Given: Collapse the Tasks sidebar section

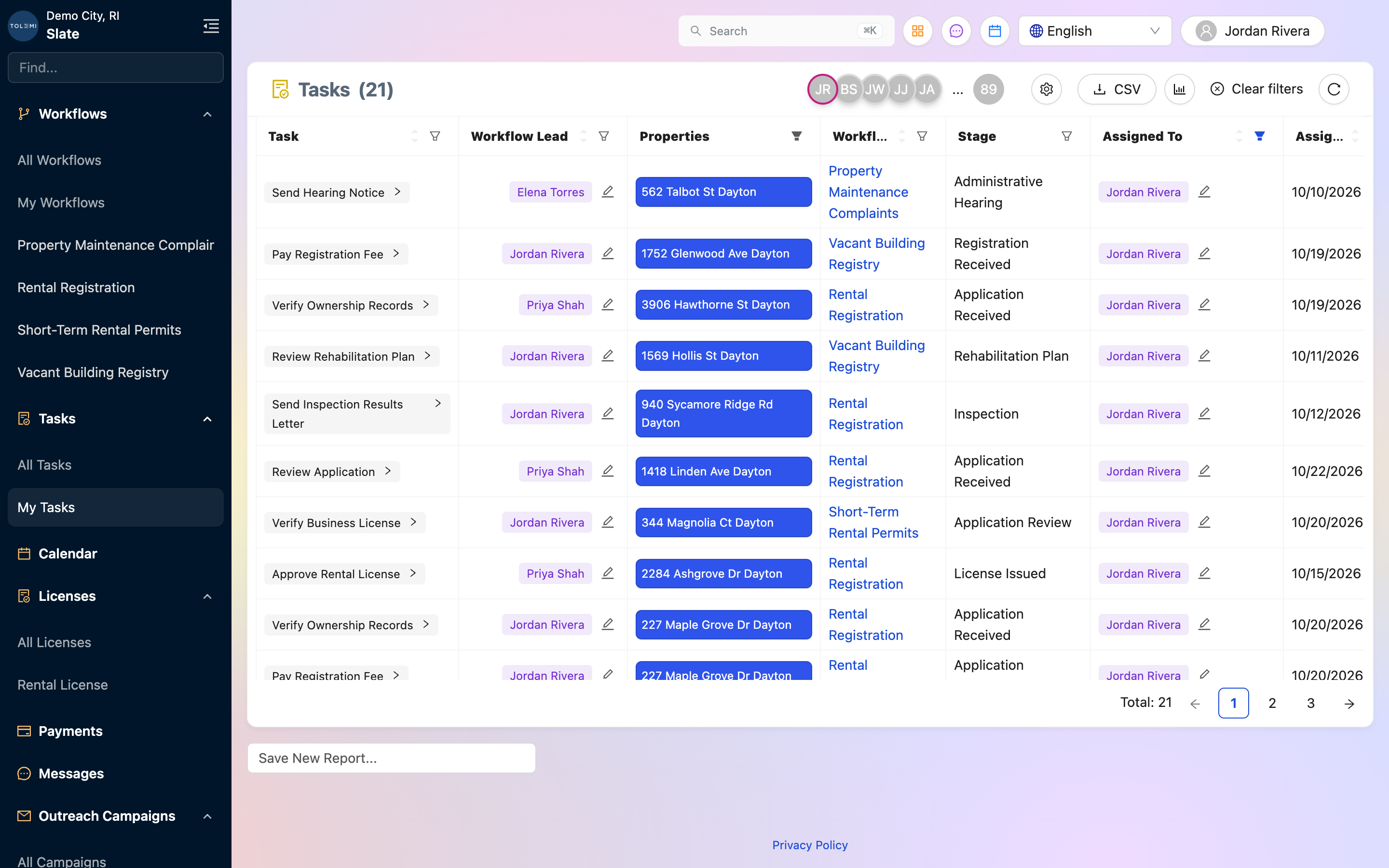Looking at the screenshot, I should (207, 419).
